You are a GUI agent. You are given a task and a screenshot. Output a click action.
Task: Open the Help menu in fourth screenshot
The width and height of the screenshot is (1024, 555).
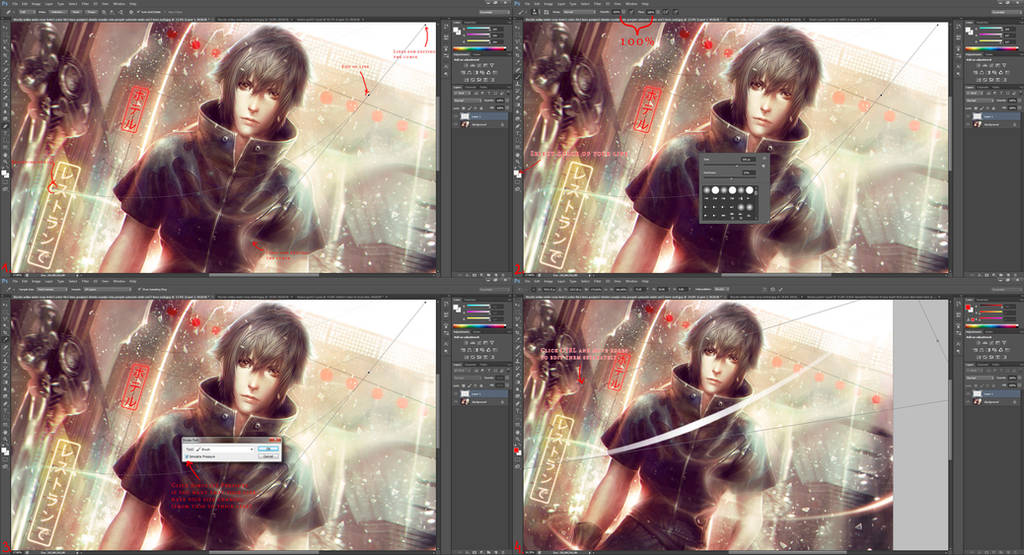point(645,281)
